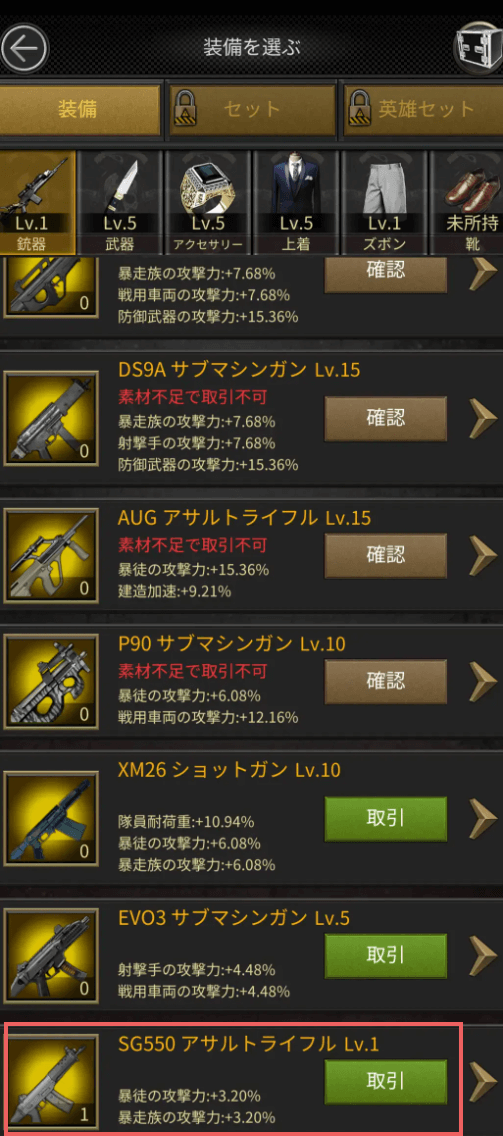
Task: Select the ズボン pants category icon
Action: [x=385, y=203]
